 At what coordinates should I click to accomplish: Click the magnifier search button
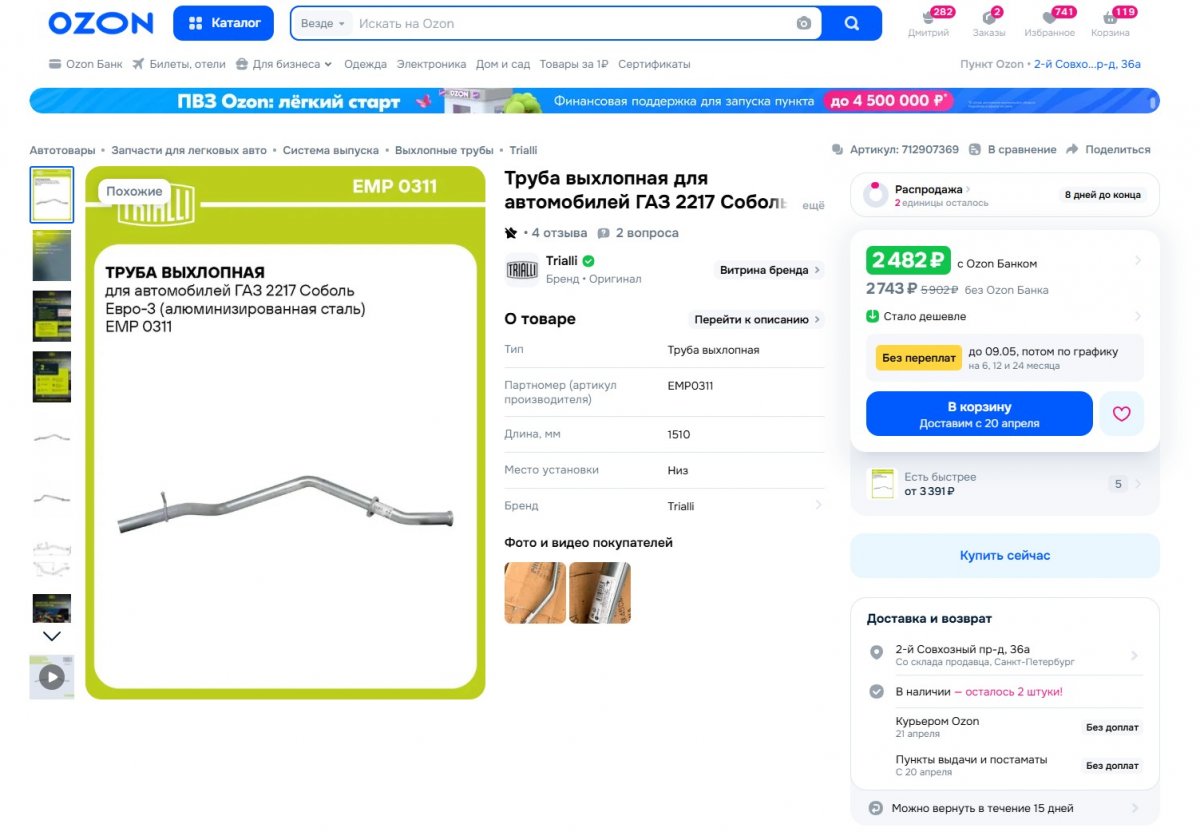click(x=852, y=23)
